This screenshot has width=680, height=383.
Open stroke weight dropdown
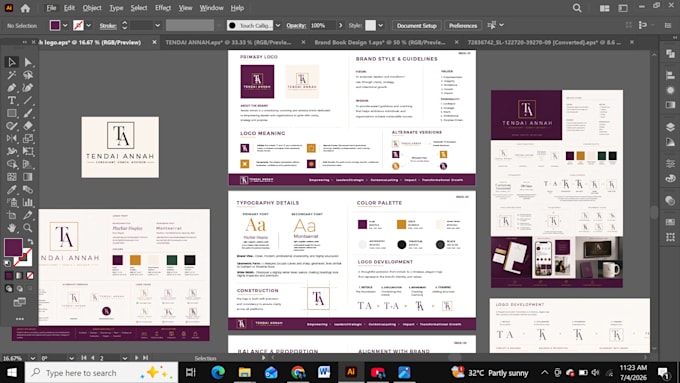tap(158, 26)
